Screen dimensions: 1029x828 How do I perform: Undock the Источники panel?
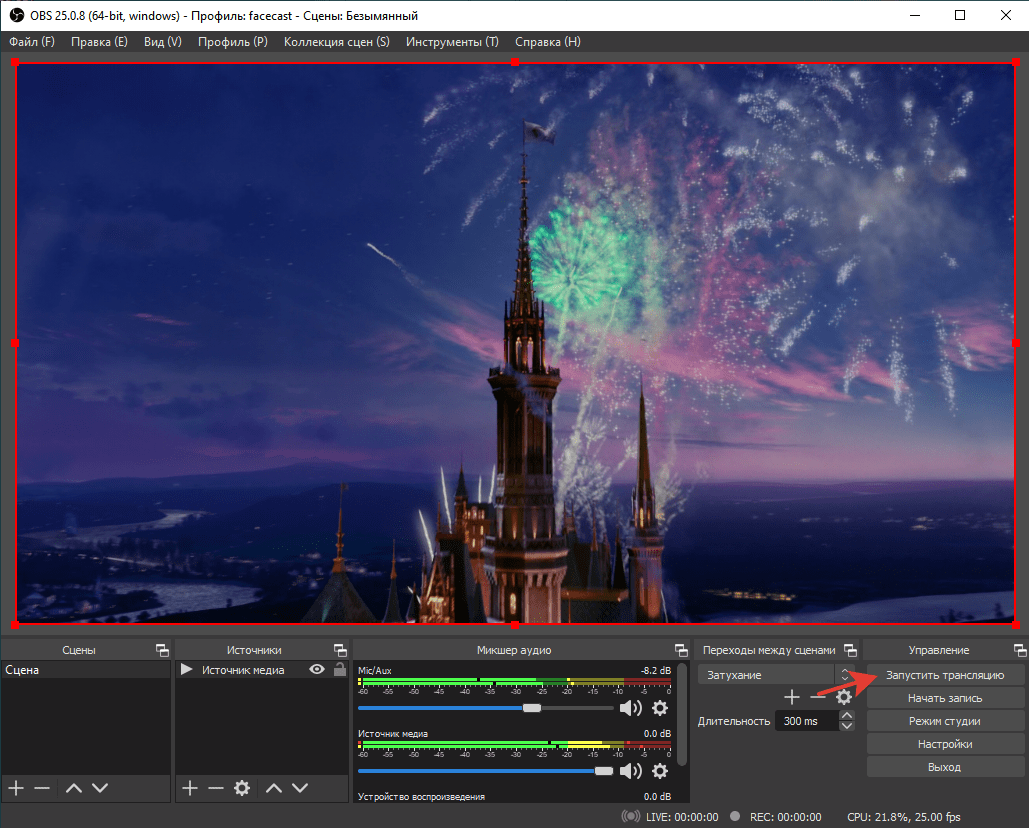point(340,650)
